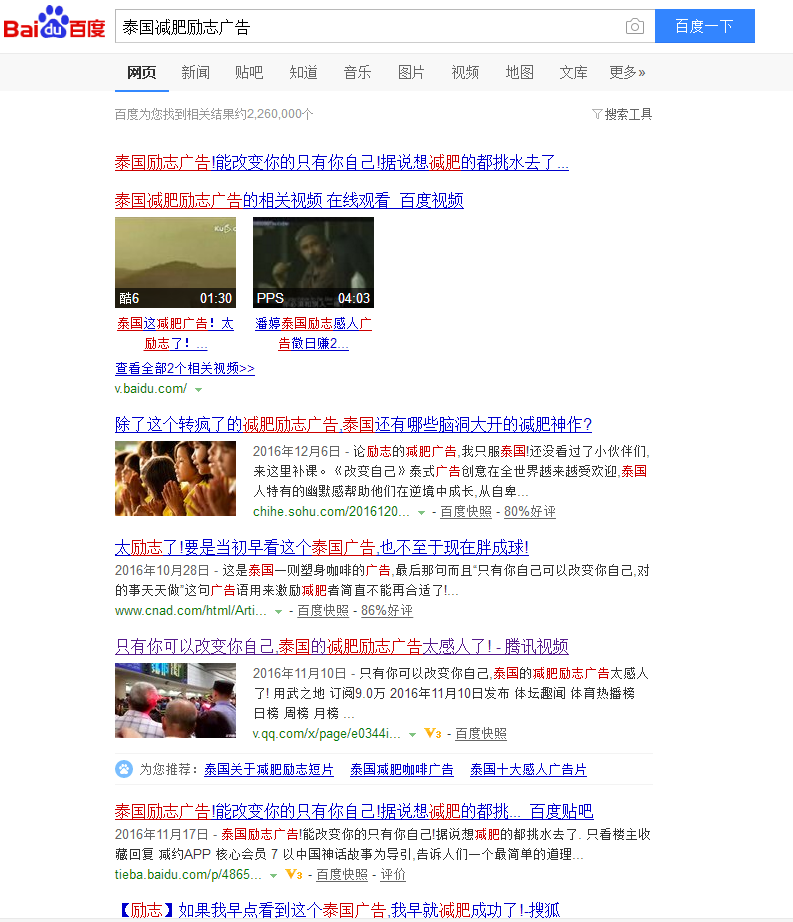Screen dimensions: 793x922
Task: Open 泰国减肥励志广告的相关视频 百度视频 link
Action: click(289, 201)
